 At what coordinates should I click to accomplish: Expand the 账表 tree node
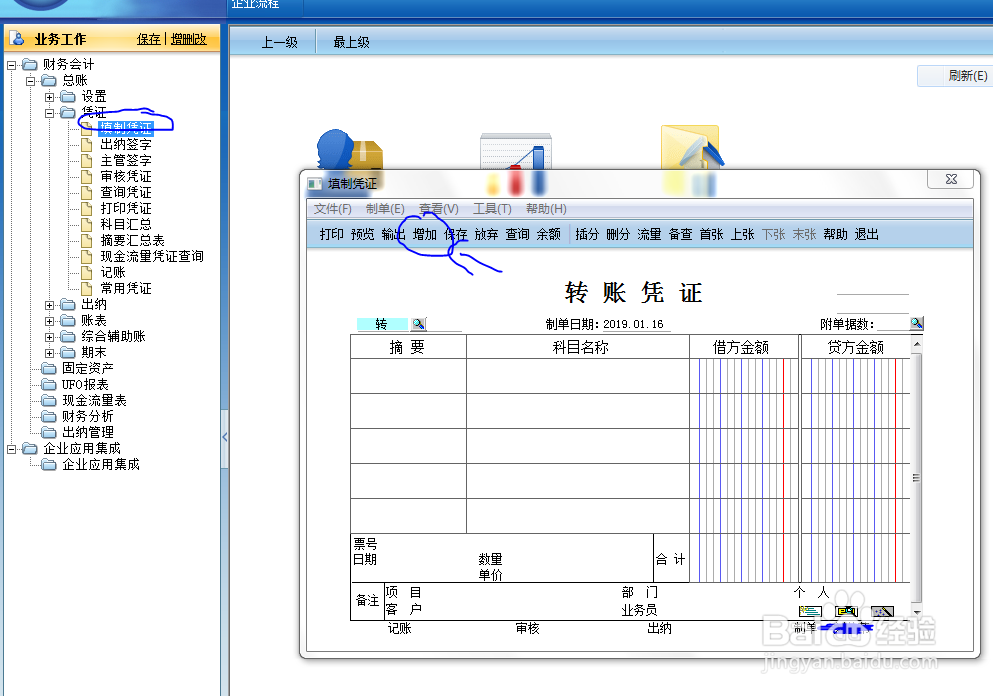pos(49,321)
